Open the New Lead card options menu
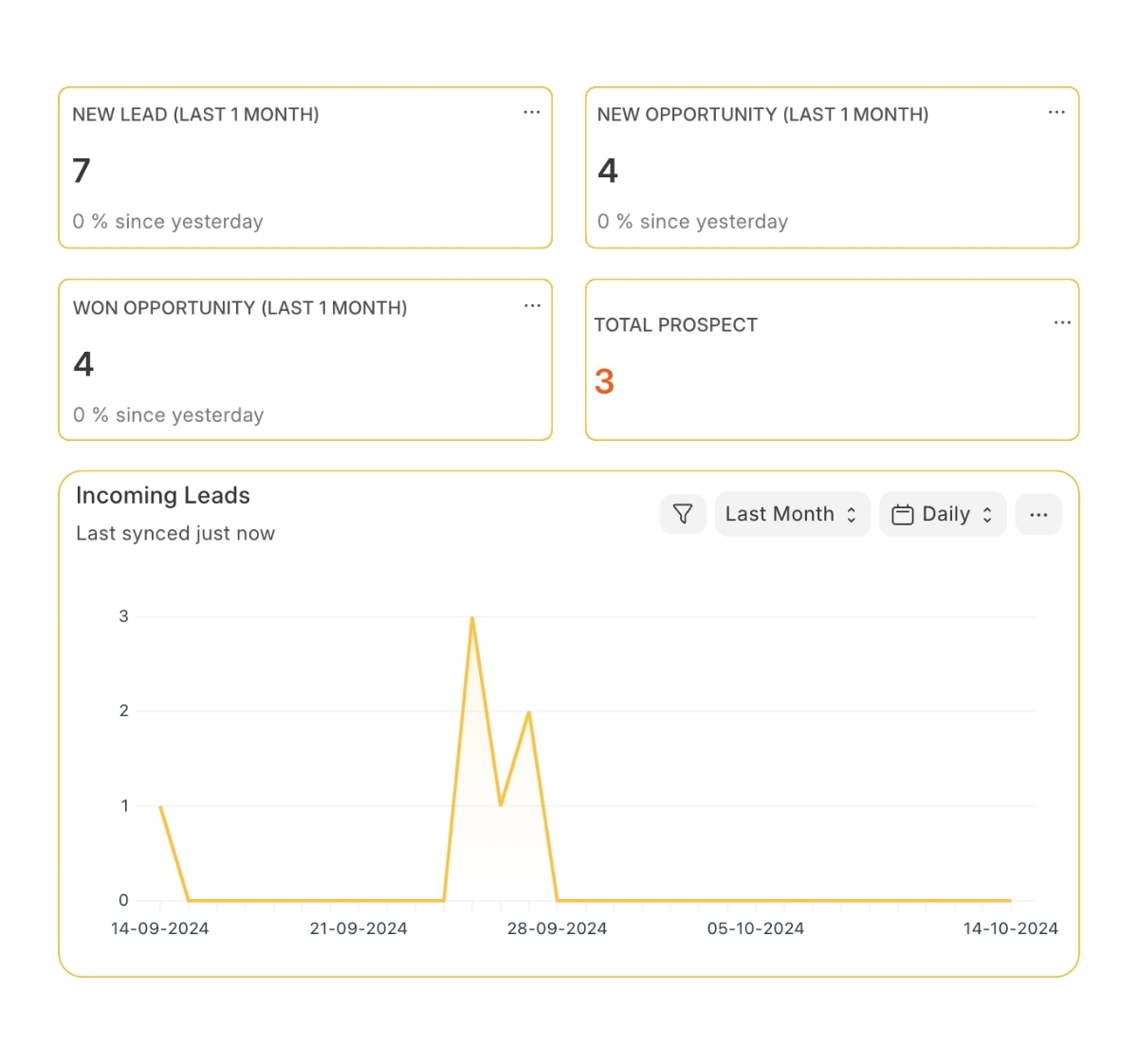This screenshot has width=1138, height=1064. pyautogui.click(x=531, y=112)
